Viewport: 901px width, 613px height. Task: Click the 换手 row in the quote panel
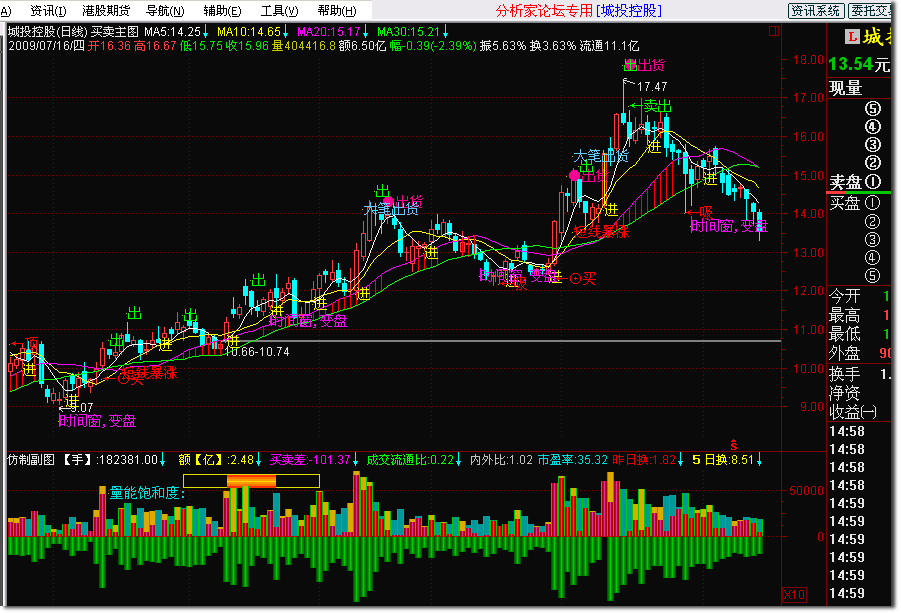pos(860,374)
